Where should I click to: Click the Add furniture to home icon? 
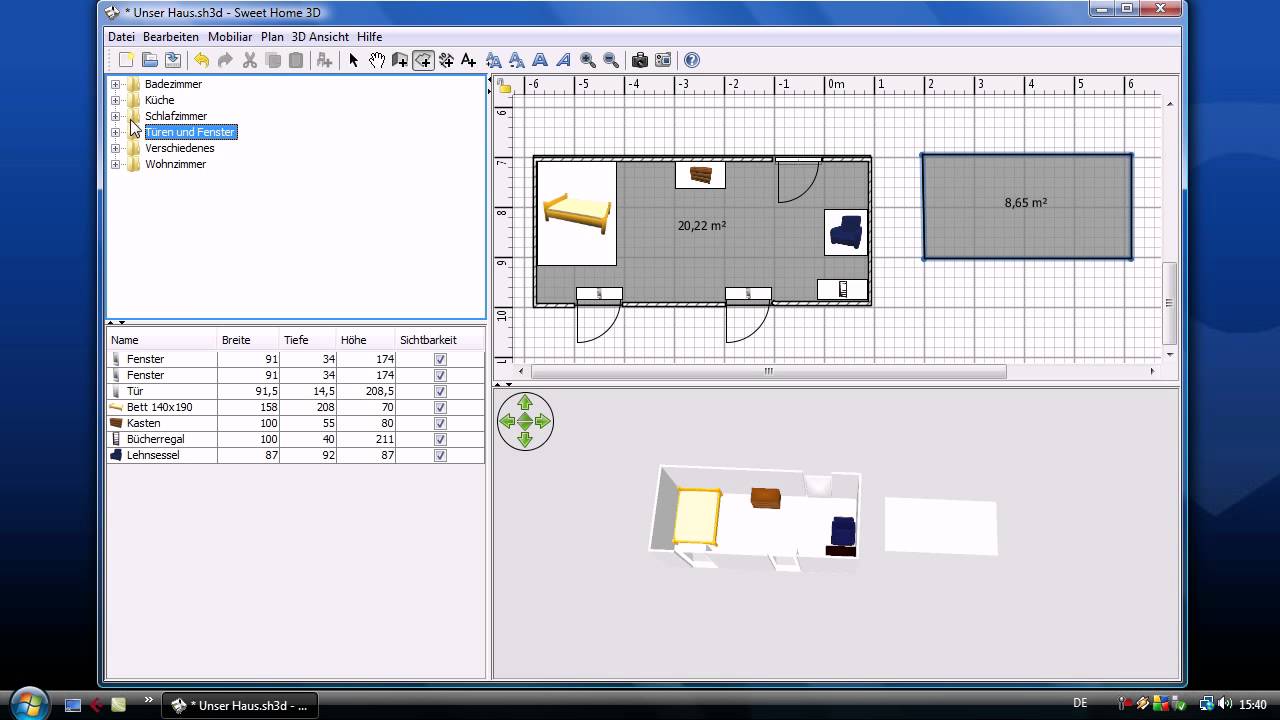[x=324, y=60]
